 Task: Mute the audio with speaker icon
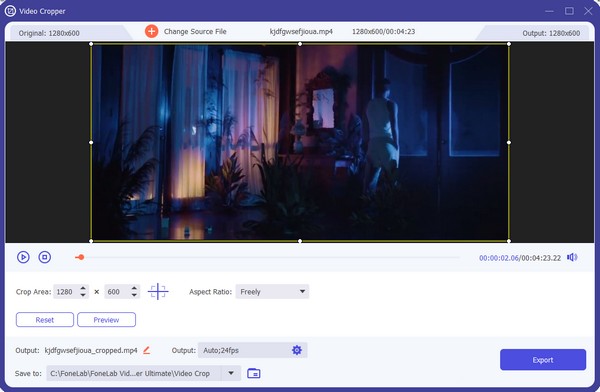pos(572,257)
